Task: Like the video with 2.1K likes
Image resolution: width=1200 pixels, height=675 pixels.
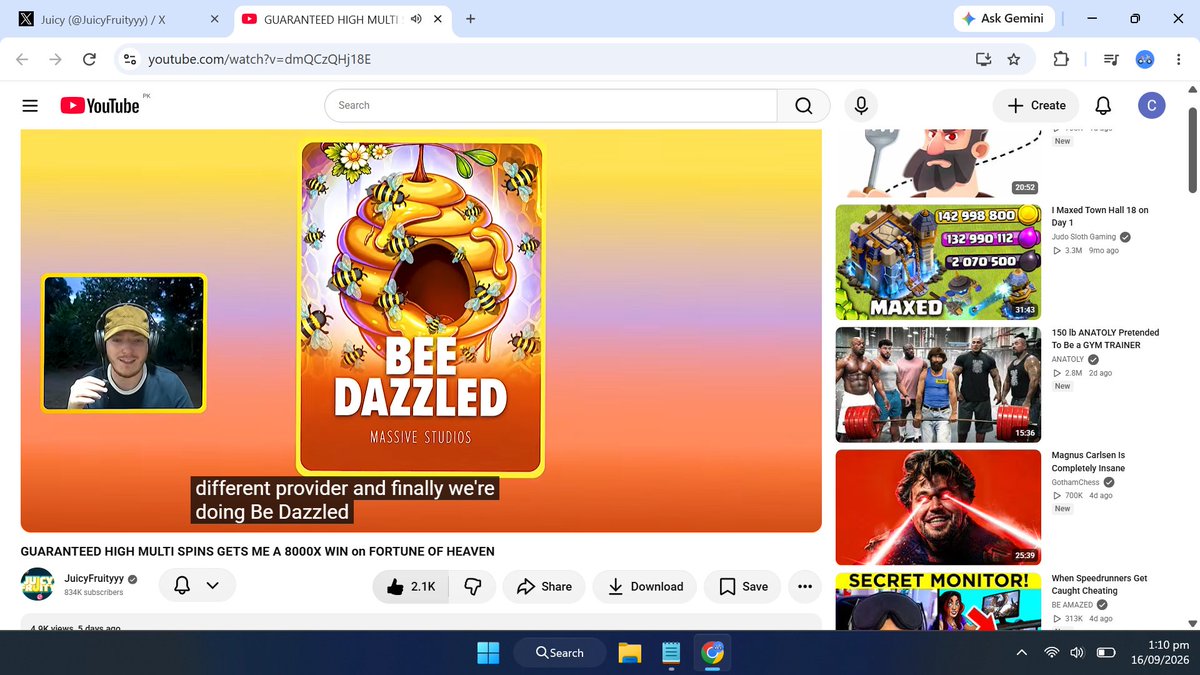Action: pyautogui.click(x=411, y=586)
